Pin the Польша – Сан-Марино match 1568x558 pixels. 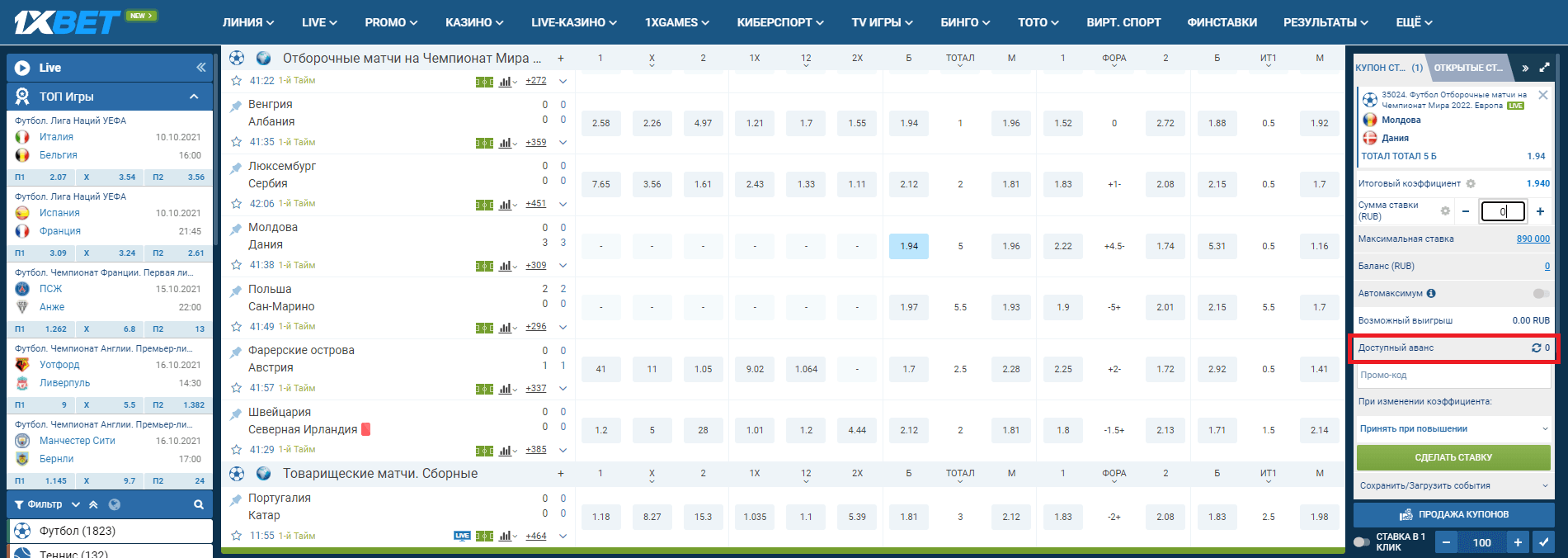tap(236, 291)
